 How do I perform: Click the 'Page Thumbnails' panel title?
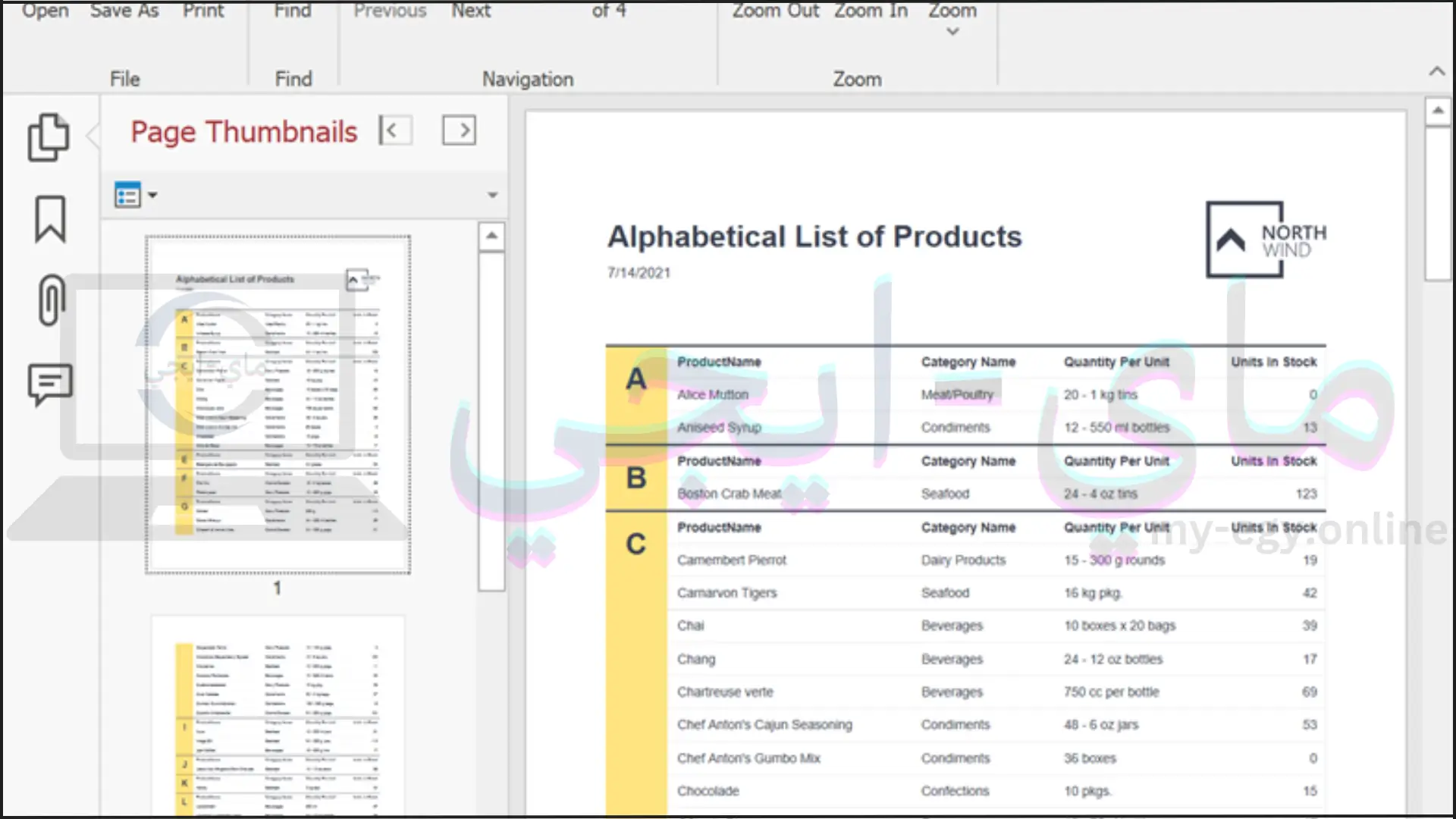pyautogui.click(x=243, y=132)
